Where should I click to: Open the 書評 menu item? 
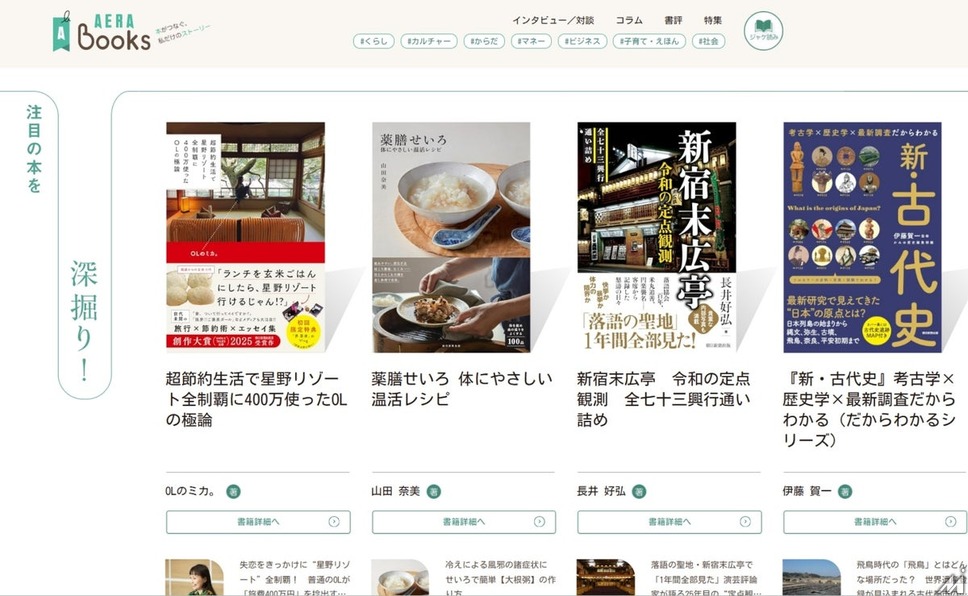pyautogui.click(x=673, y=20)
